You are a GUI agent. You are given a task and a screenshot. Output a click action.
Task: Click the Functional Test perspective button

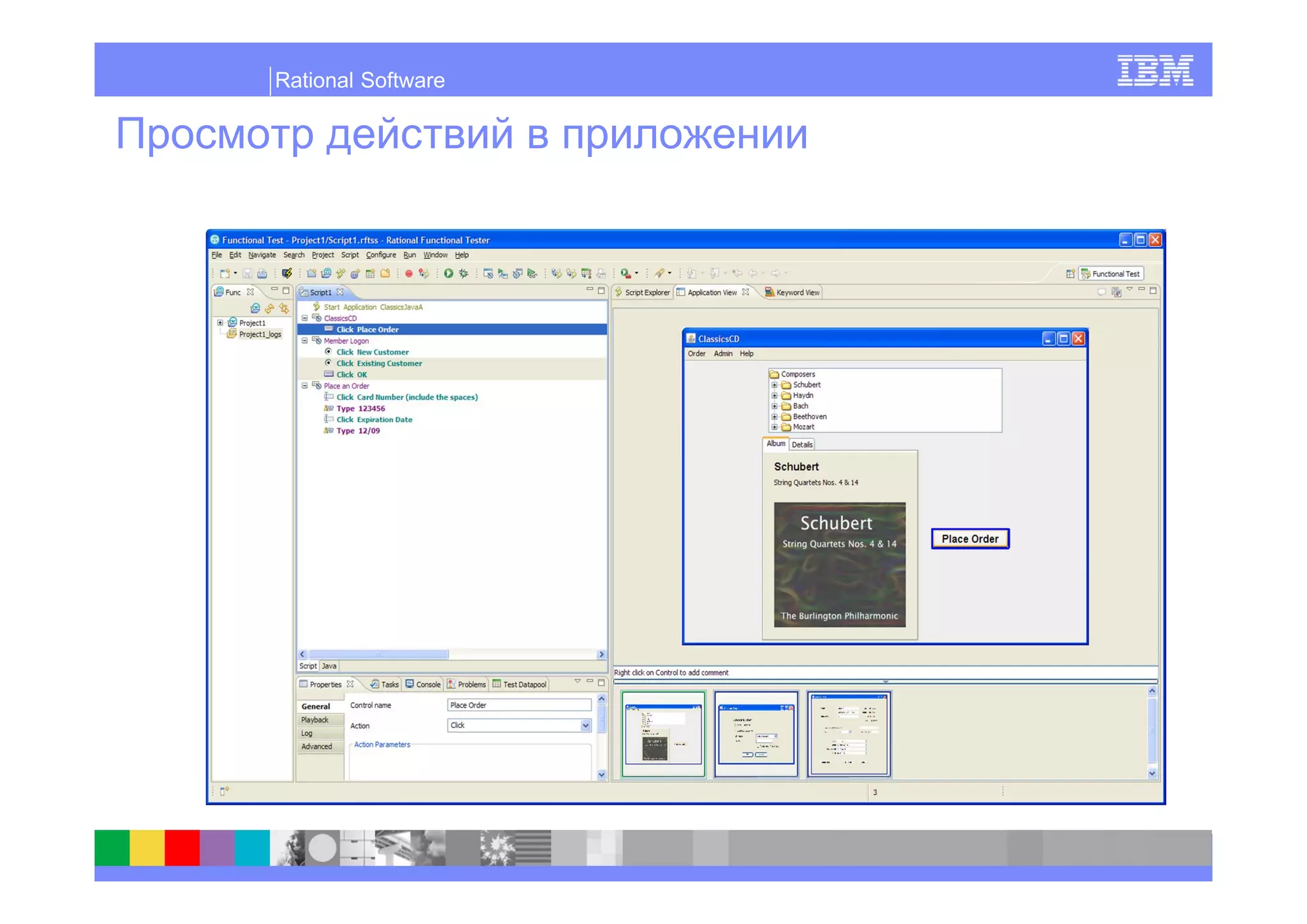coord(1110,274)
